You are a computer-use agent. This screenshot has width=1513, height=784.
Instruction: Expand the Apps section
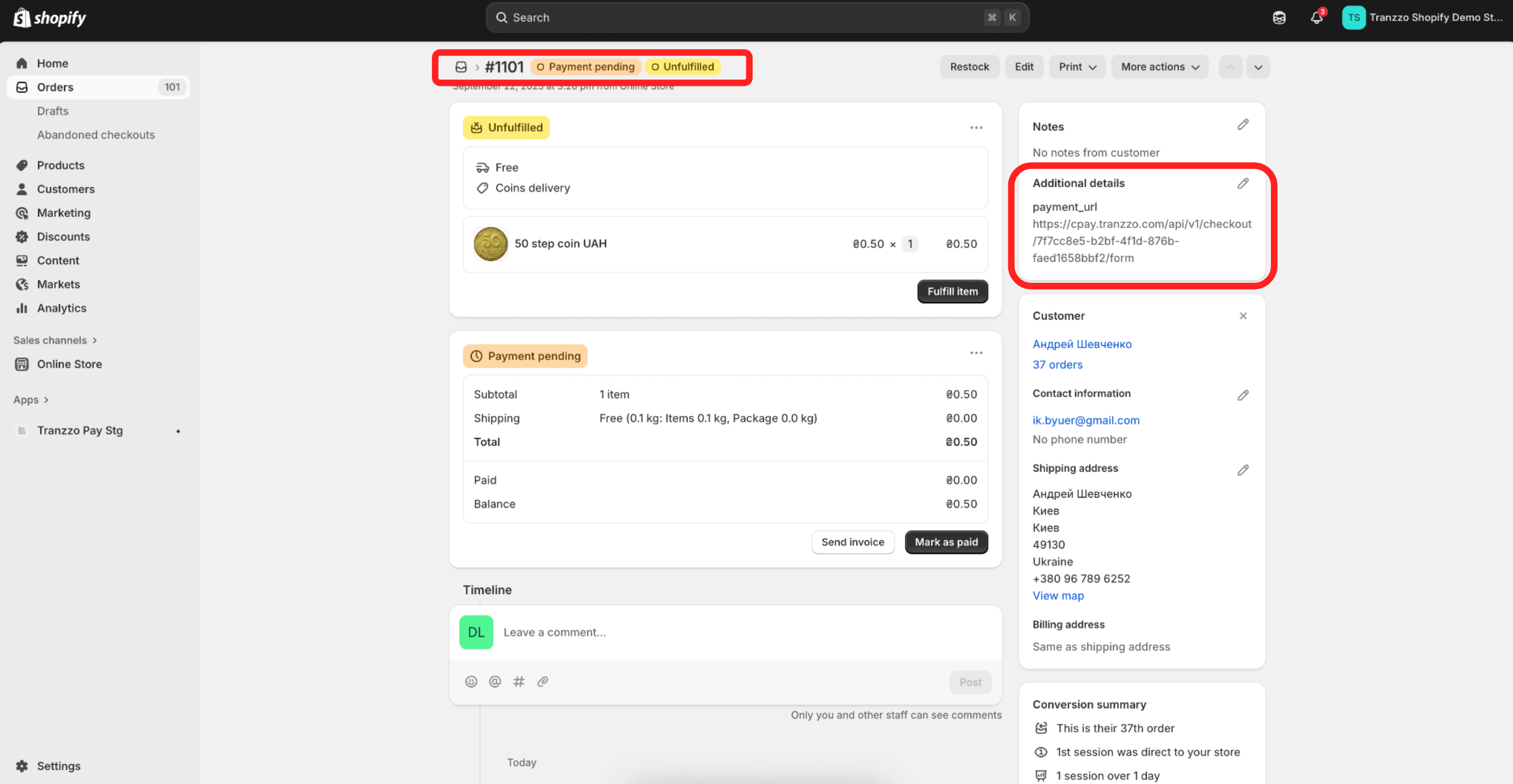tap(31, 400)
